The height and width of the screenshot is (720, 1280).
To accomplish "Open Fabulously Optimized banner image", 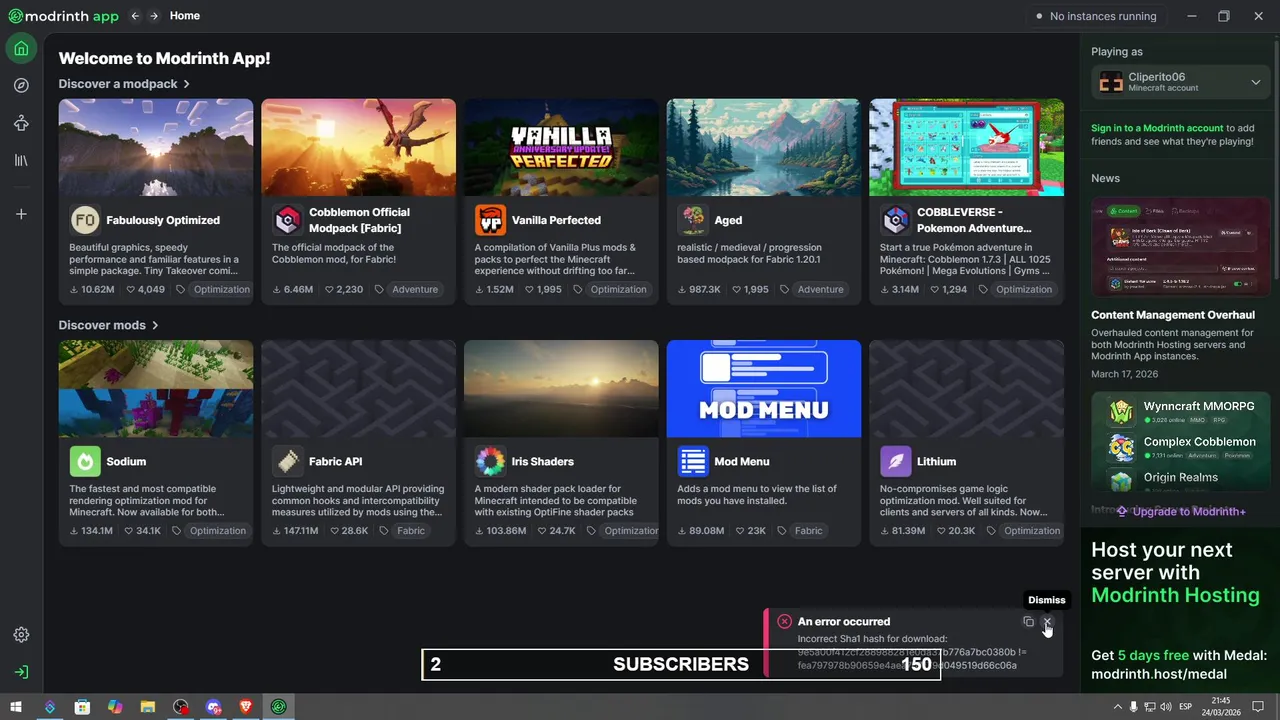I will [156, 147].
